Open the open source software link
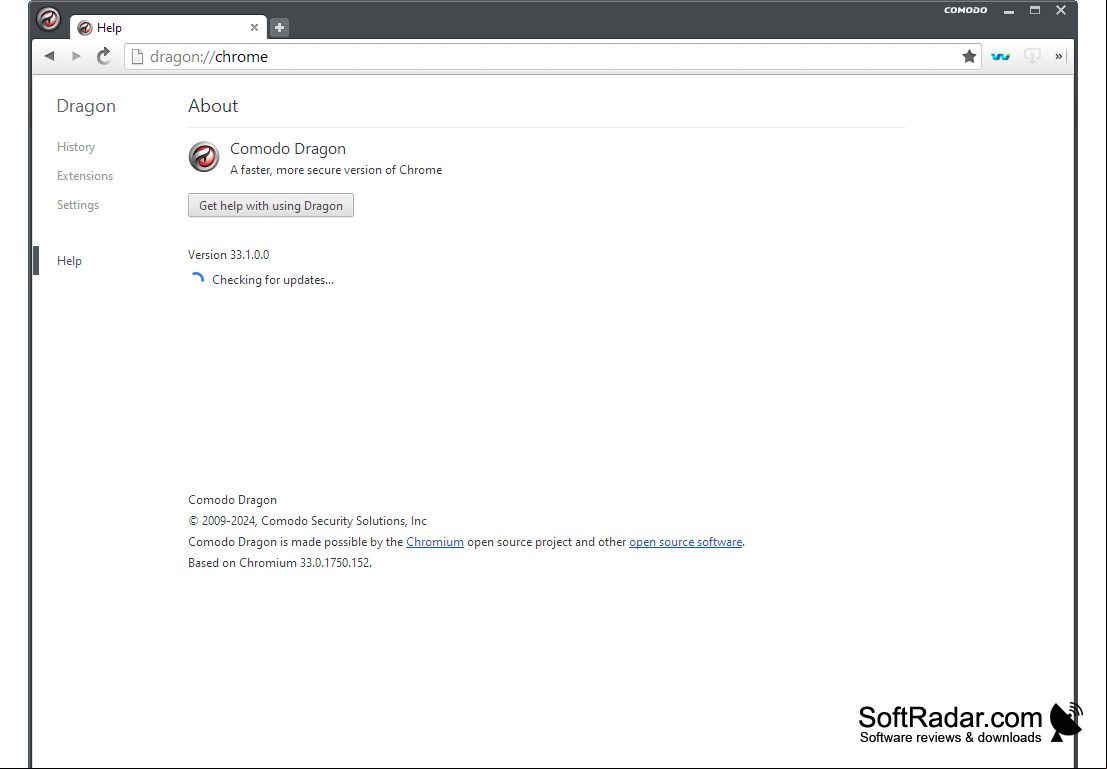 tap(686, 542)
